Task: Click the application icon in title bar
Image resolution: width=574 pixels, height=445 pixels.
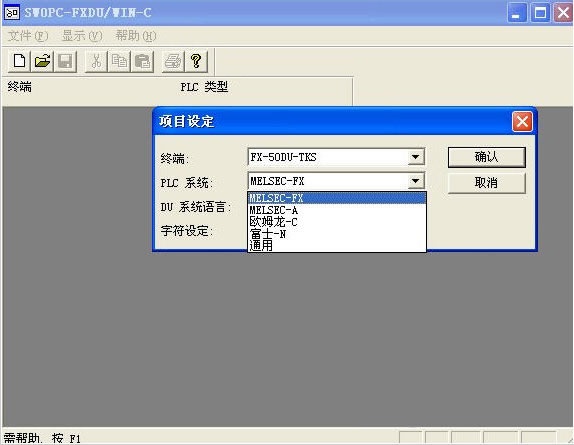Action: [x=12, y=12]
